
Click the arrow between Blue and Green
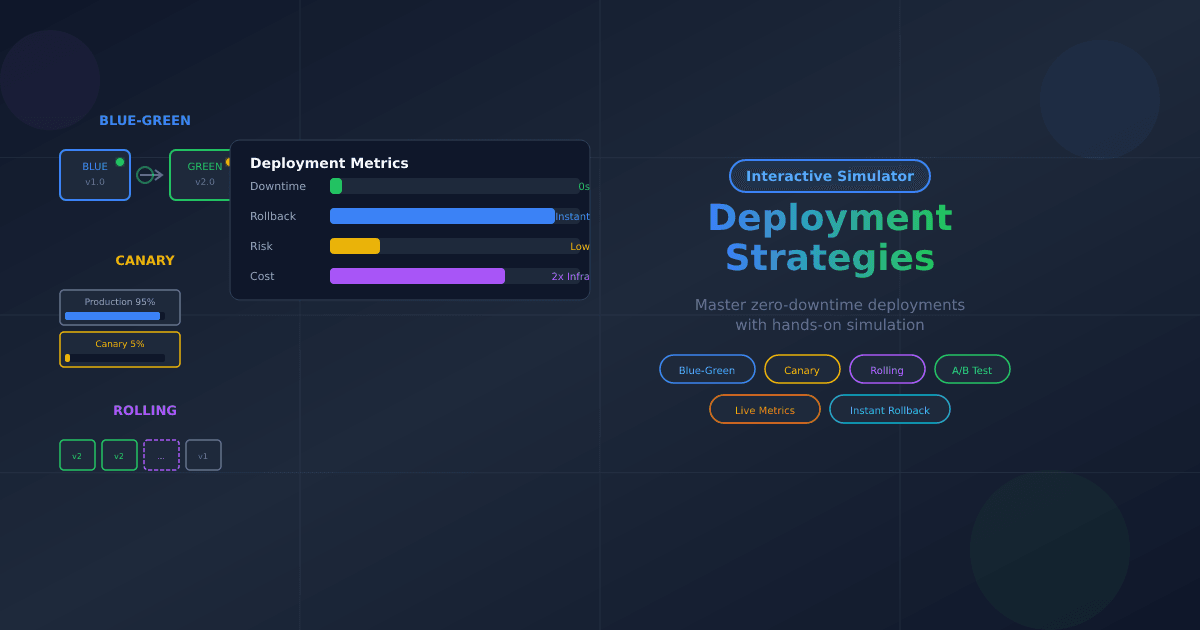point(150,175)
